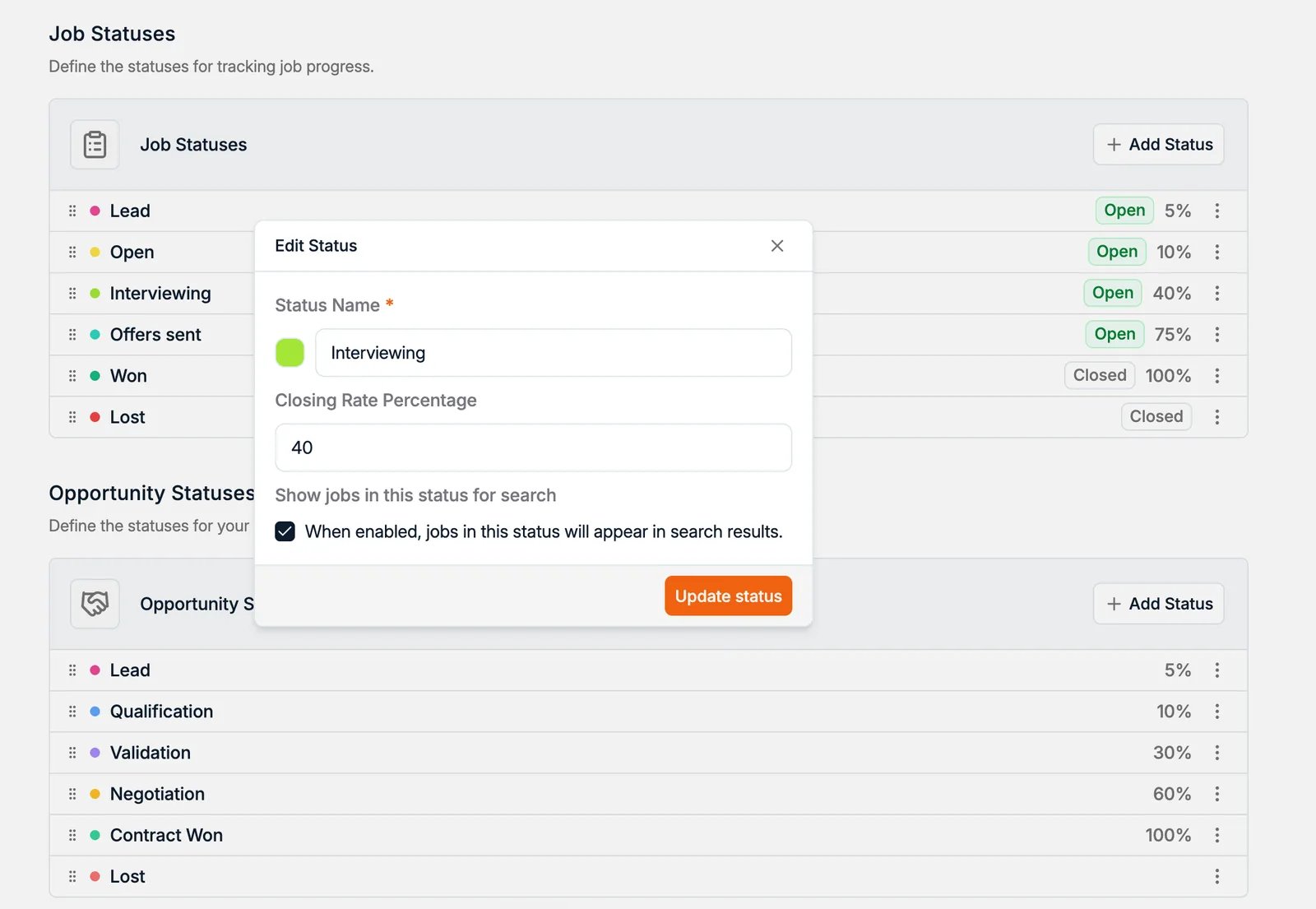Screen dimensions: 1316x909
Task: Click the Opportunity Statuses handshake icon
Action: click(x=95, y=604)
